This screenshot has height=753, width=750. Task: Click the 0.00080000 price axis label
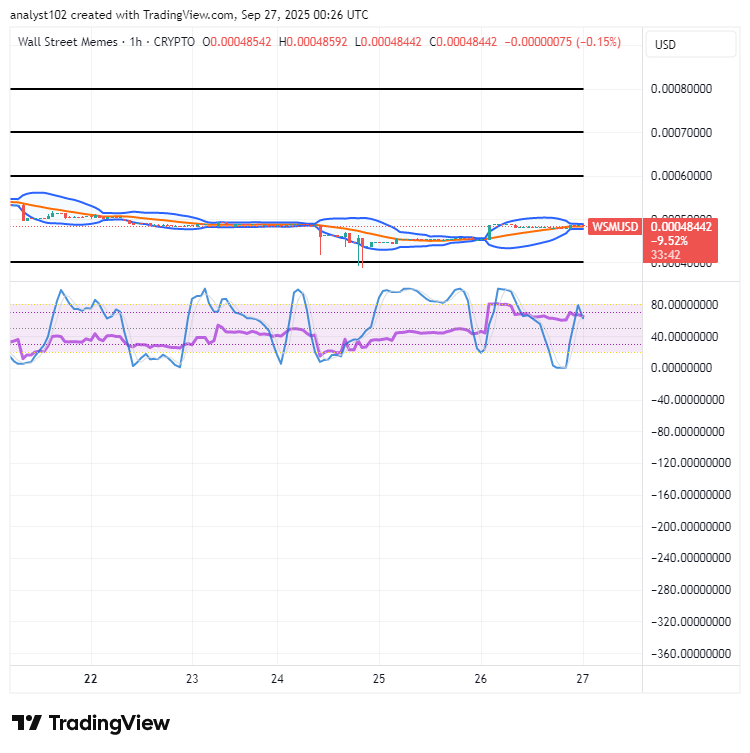(681, 89)
